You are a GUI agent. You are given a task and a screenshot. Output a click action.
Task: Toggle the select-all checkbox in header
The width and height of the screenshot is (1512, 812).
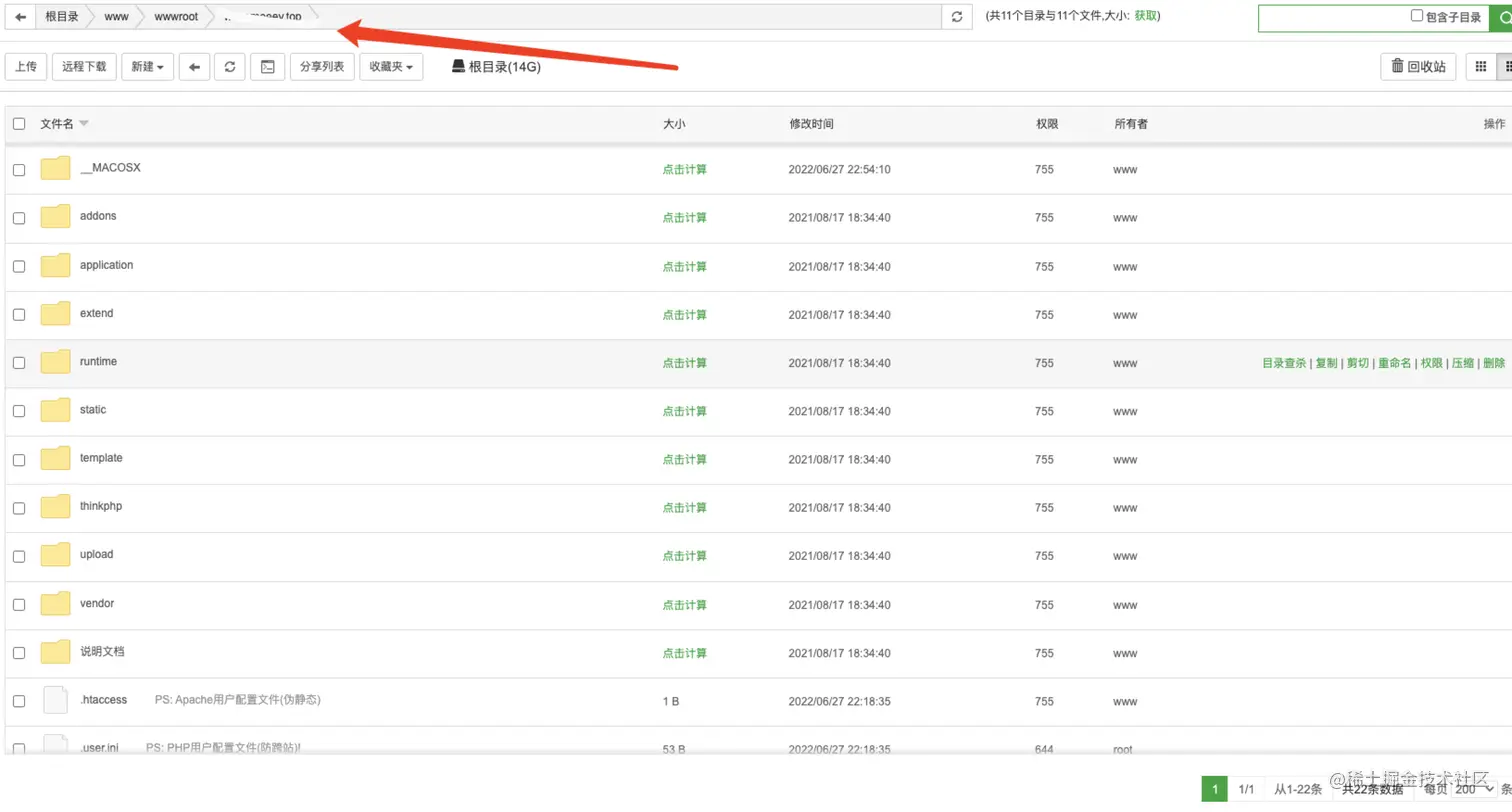(x=19, y=124)
